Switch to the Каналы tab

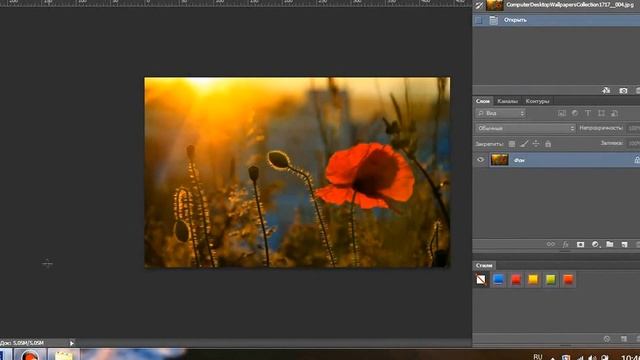[507, 101]
